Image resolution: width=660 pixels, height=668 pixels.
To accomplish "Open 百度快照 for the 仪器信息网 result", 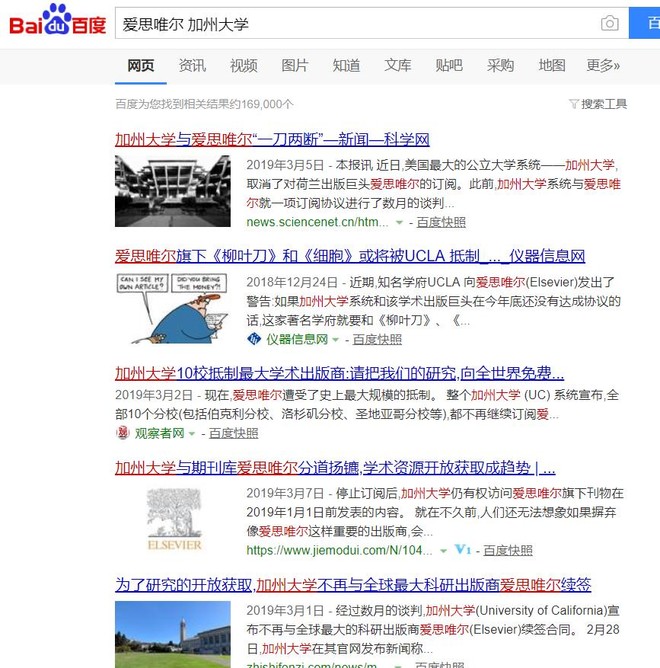I will [x=378, y=340].
